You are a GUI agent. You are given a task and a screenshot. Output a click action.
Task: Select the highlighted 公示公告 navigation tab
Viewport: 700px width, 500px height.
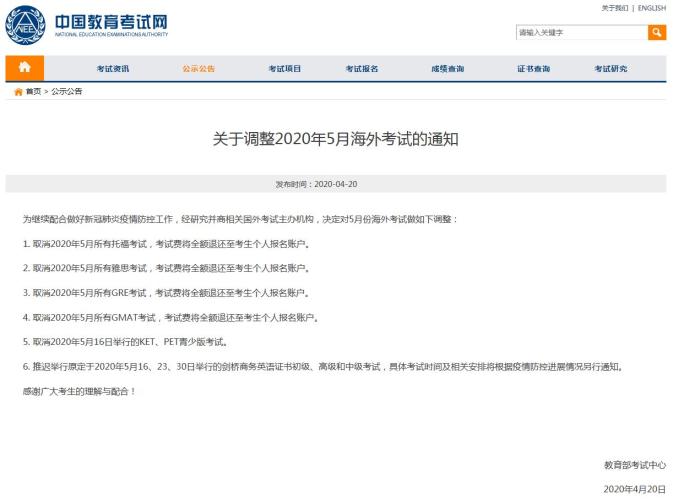[198, 69]
